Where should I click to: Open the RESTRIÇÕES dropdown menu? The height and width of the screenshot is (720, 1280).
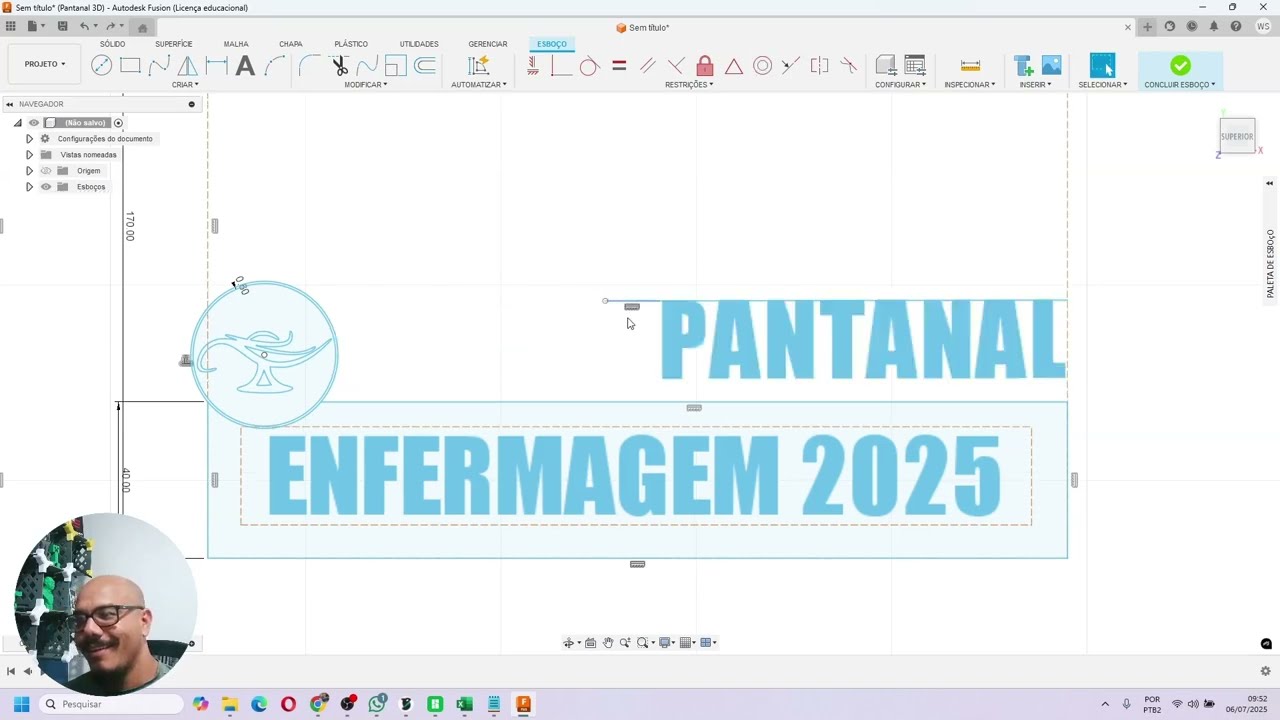pos(689,85)
